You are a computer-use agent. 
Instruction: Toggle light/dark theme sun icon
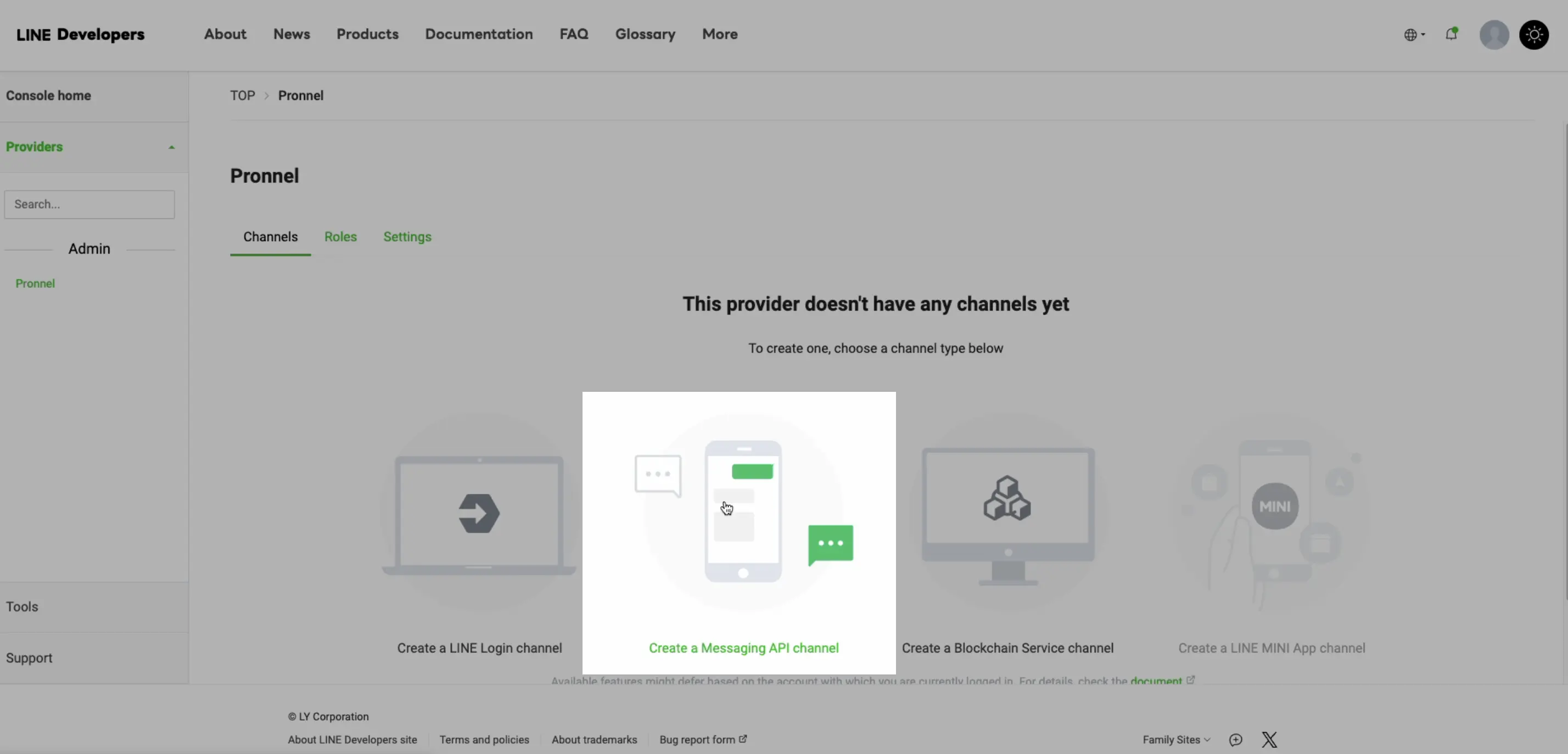[x=1534, y=35]
